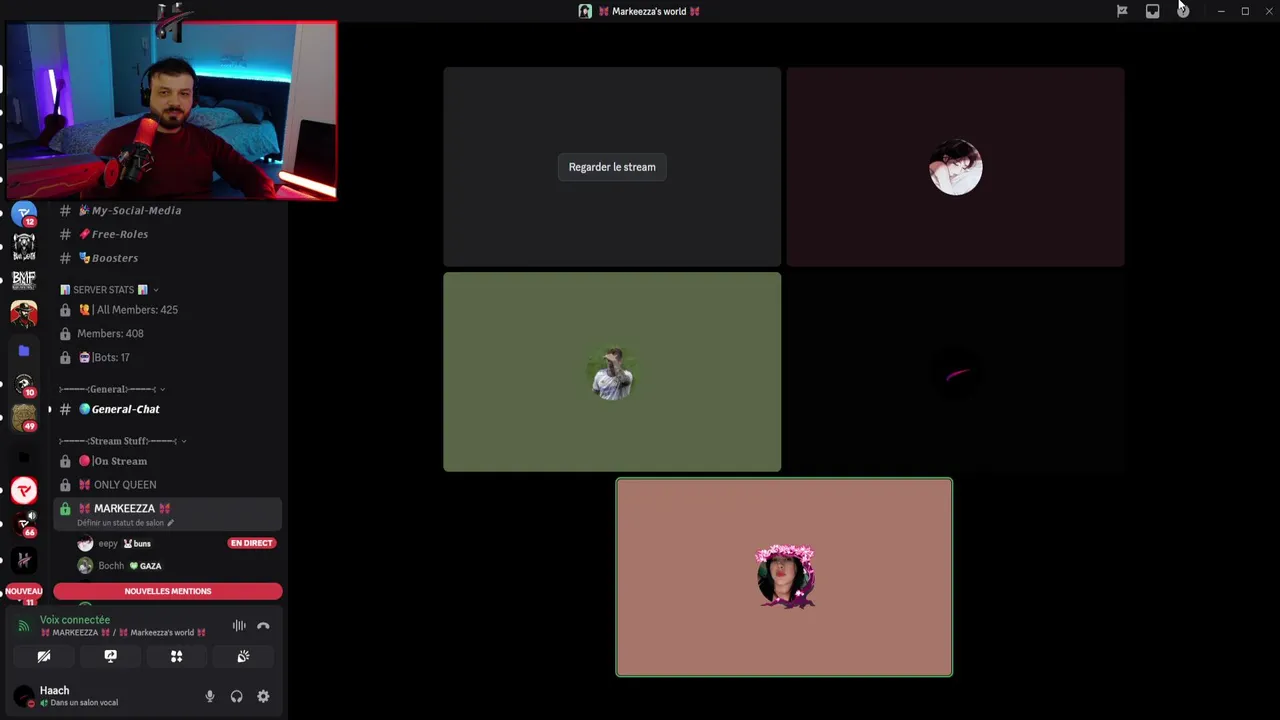
Task: Deafen audio with the headphones icon
Action: coord(237,696)
